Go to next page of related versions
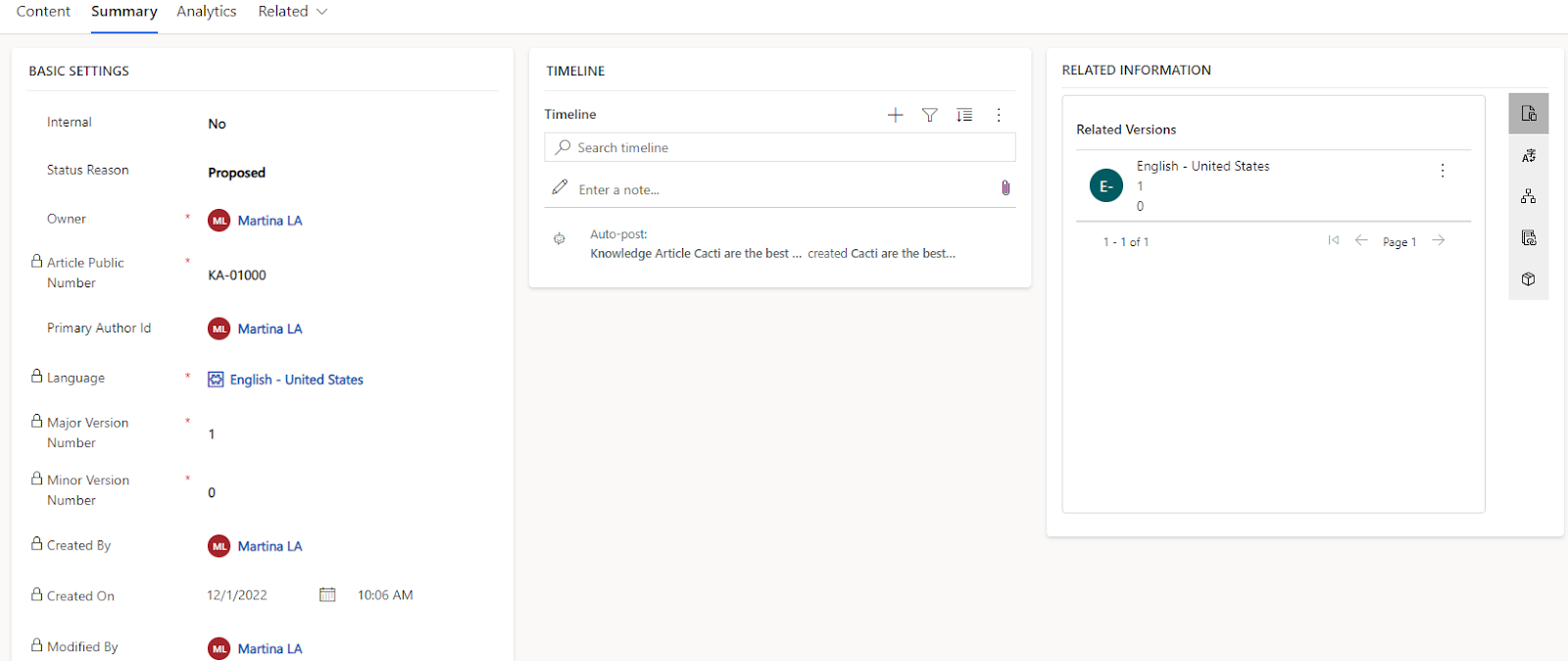This screenshot has height=661, width=1568. click(x=1438, y=241)
